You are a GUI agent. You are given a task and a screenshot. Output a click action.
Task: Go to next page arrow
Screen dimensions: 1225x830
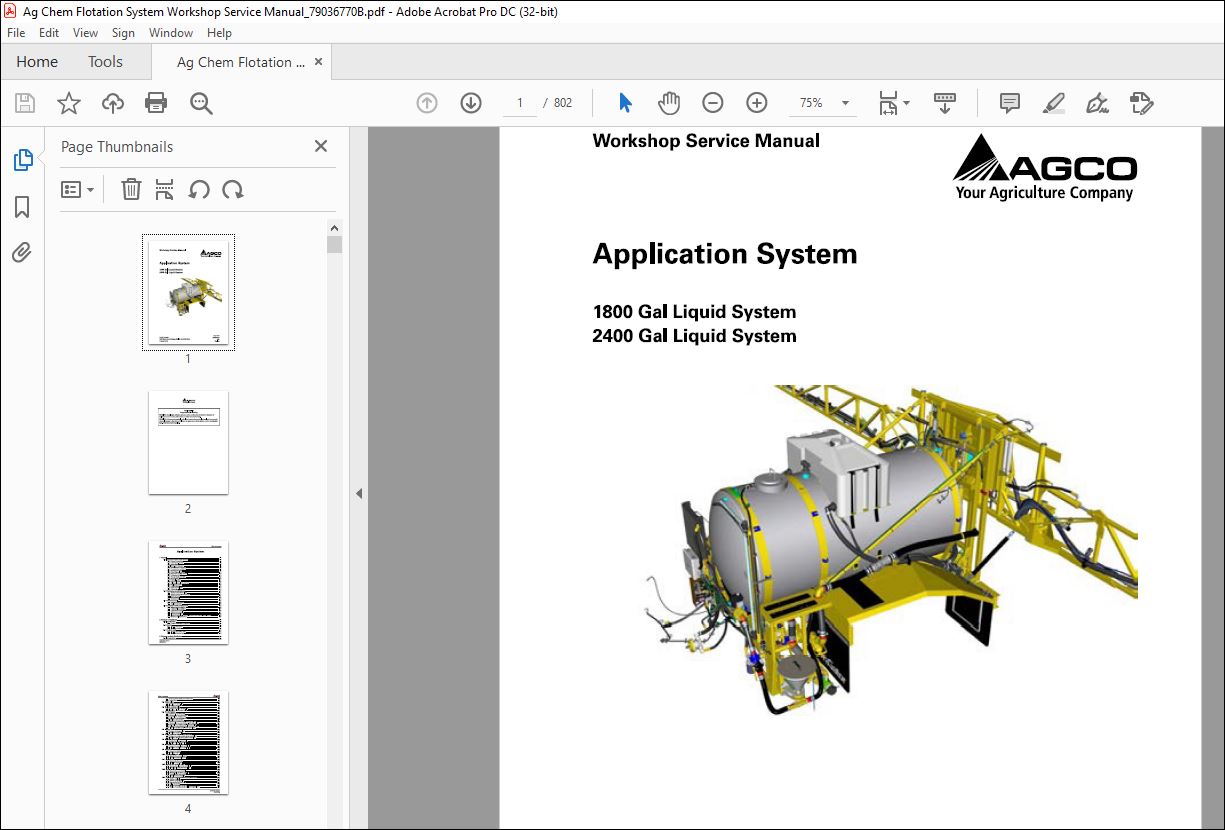[x=471, y=103]
